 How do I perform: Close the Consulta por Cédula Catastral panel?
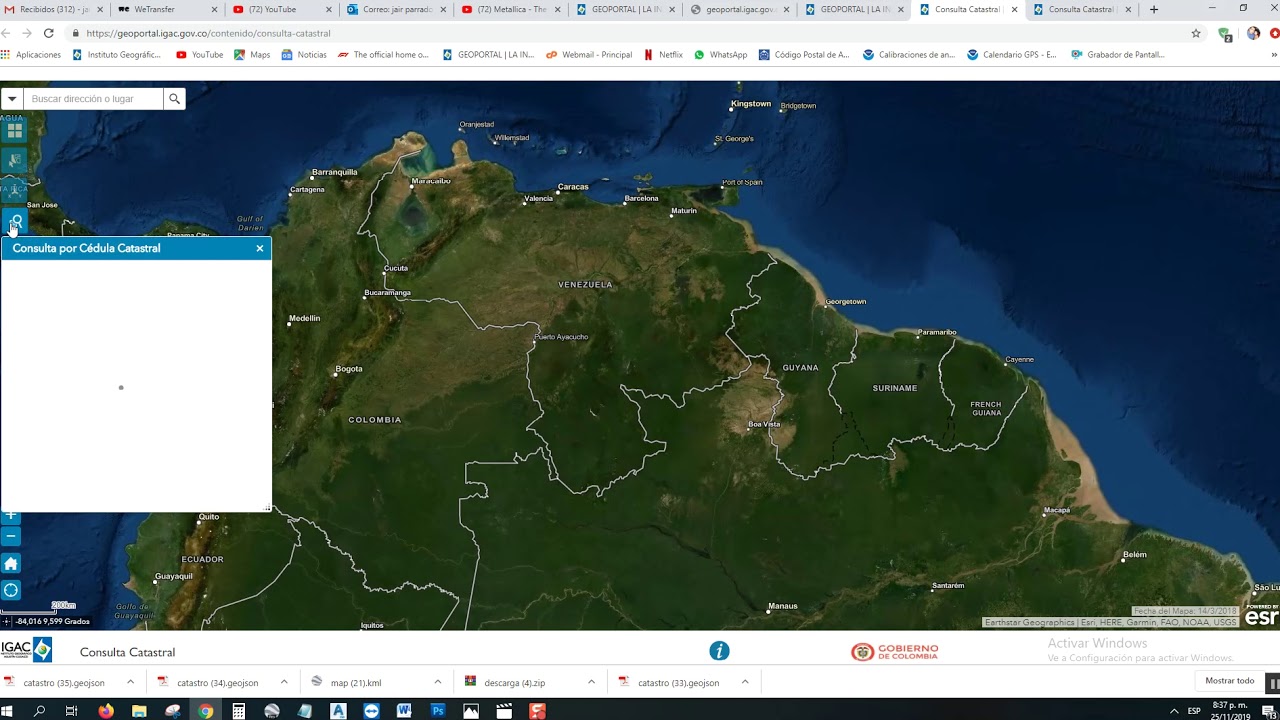tap(260, 248)
